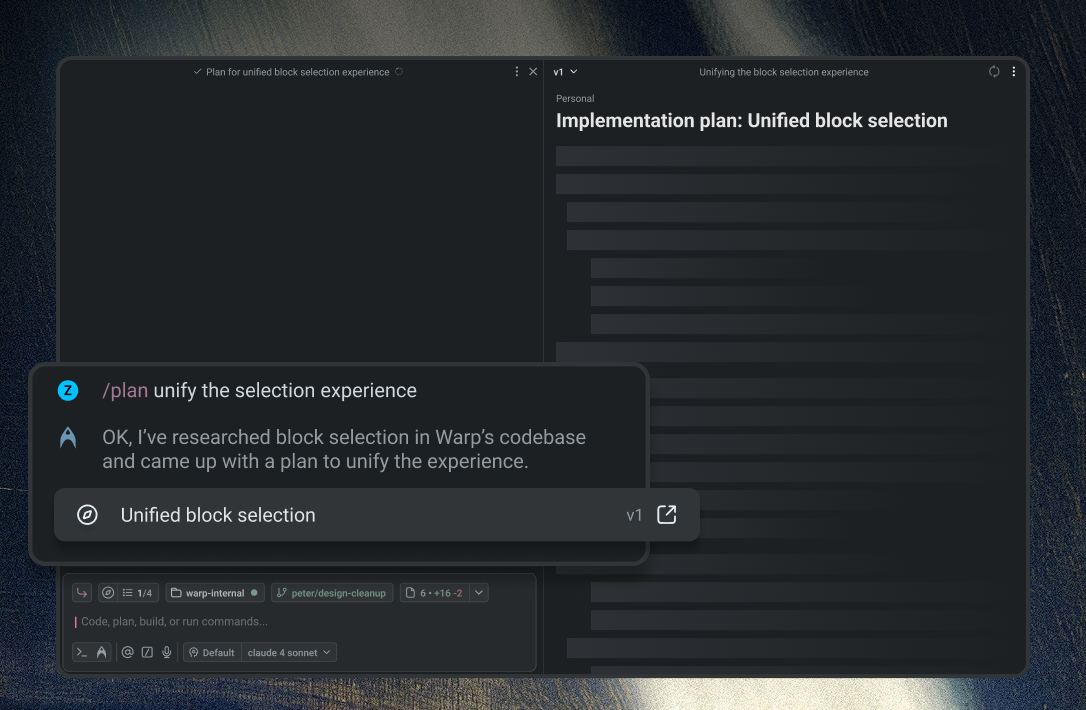Close the Plan for unified block selection pane

[x=533, y=71]
